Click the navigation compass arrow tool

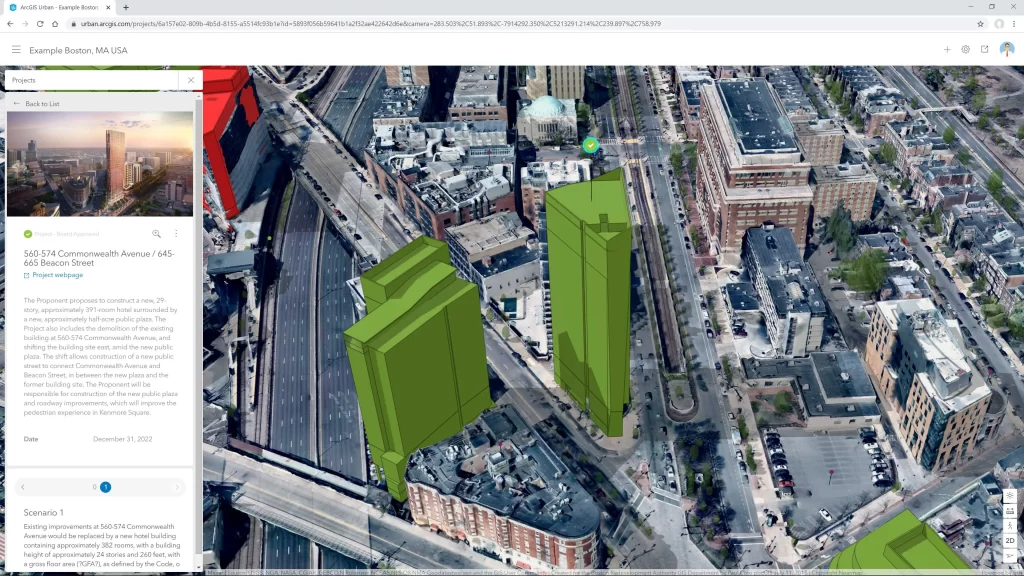click(x=1010, y=556)
